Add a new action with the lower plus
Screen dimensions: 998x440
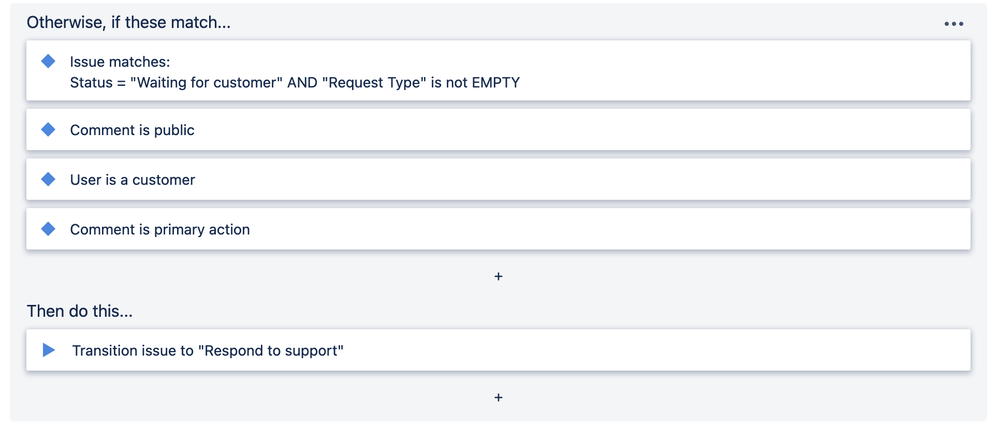tap(498, 397)
